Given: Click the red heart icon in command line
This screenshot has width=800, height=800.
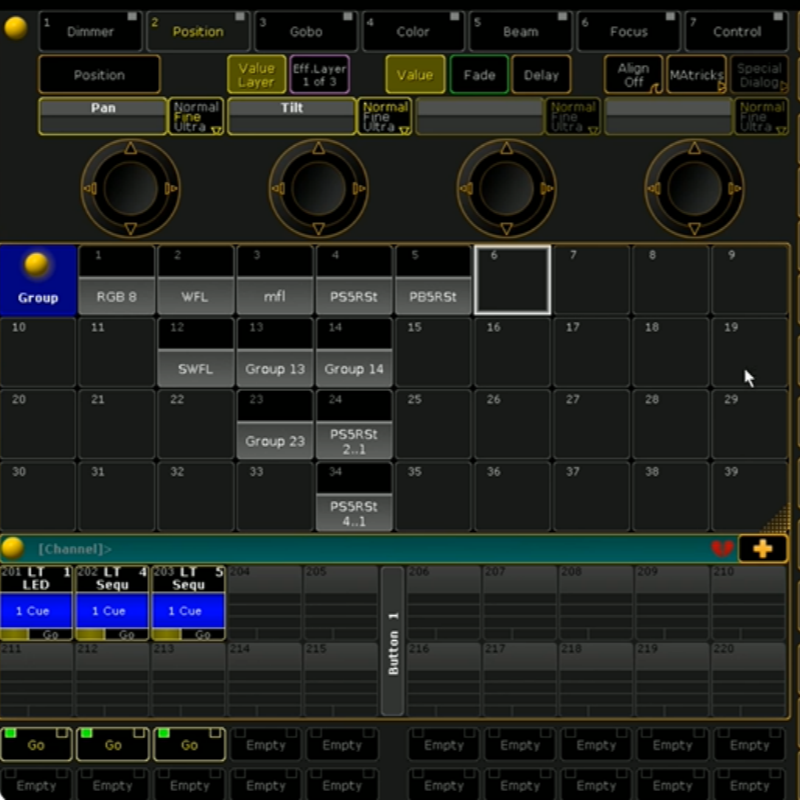Looking at the screenshot, I should pos(721,548).
